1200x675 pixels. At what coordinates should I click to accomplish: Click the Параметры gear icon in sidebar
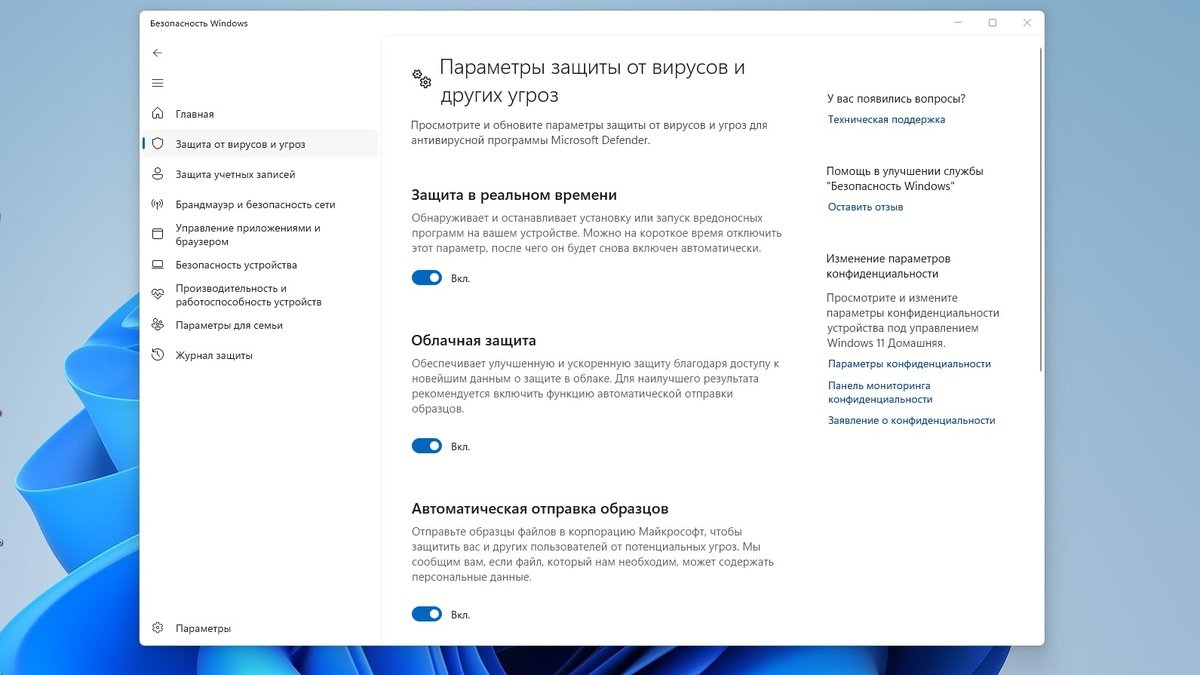[157, 628]
